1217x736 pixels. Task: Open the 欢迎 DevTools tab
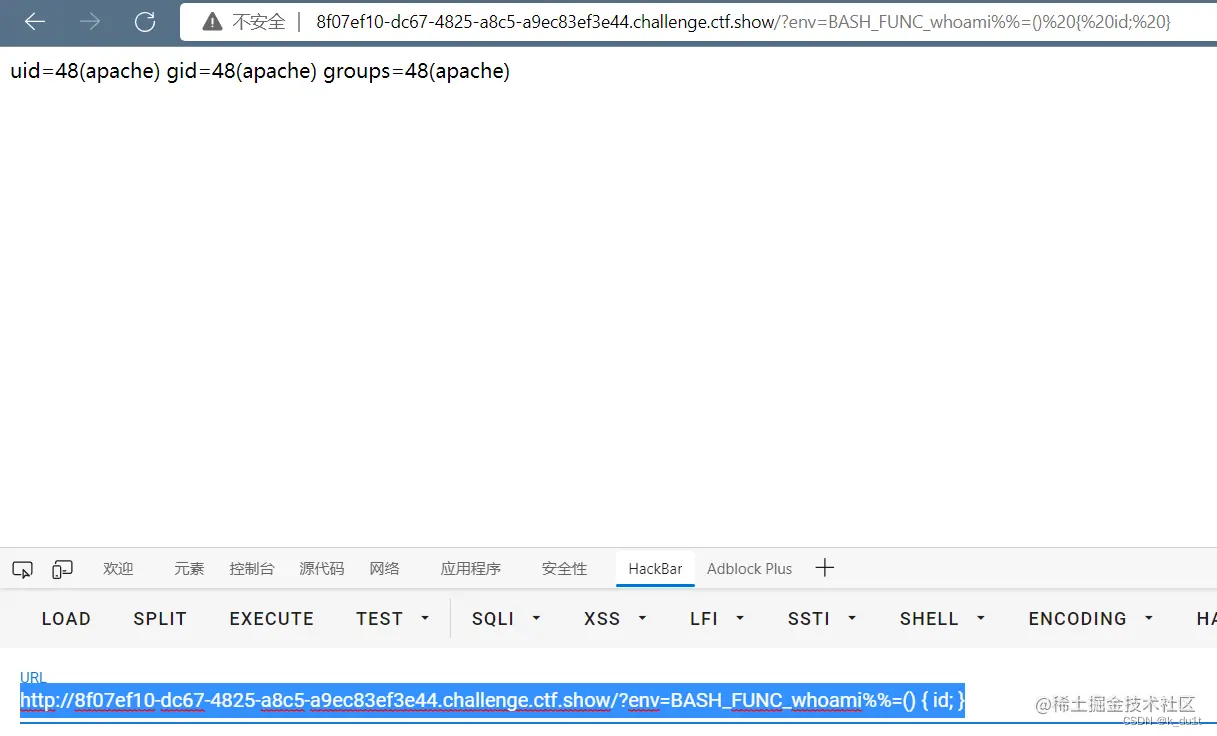(118, 568)
